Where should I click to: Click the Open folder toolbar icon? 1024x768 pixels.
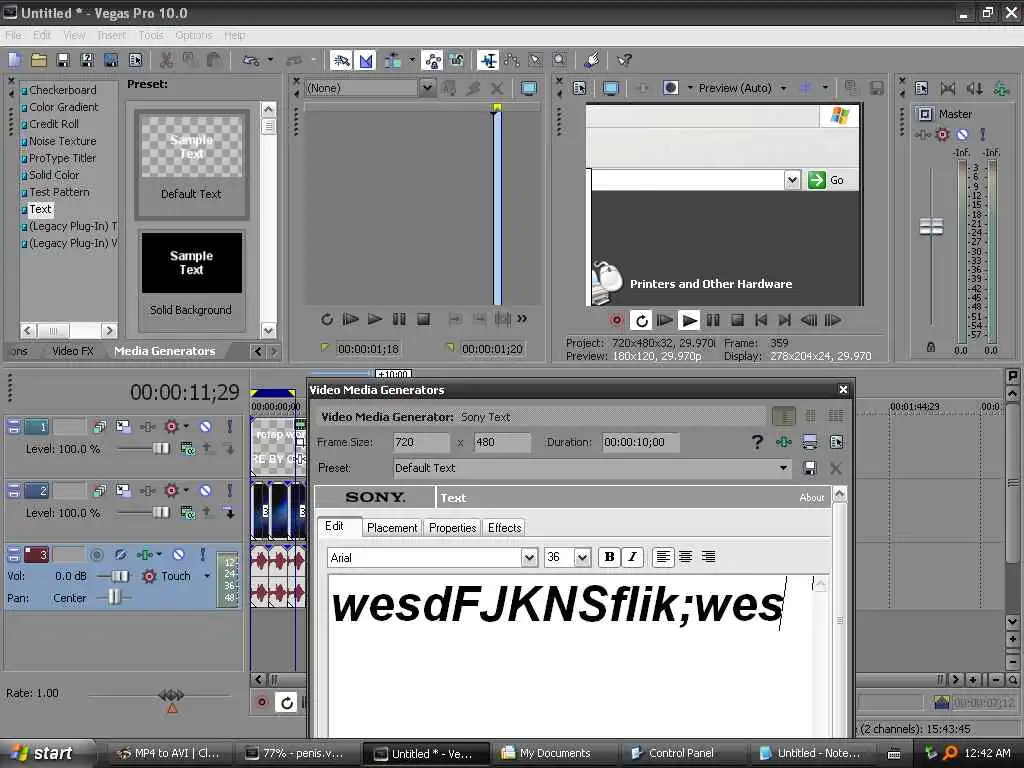coord(39,61)
